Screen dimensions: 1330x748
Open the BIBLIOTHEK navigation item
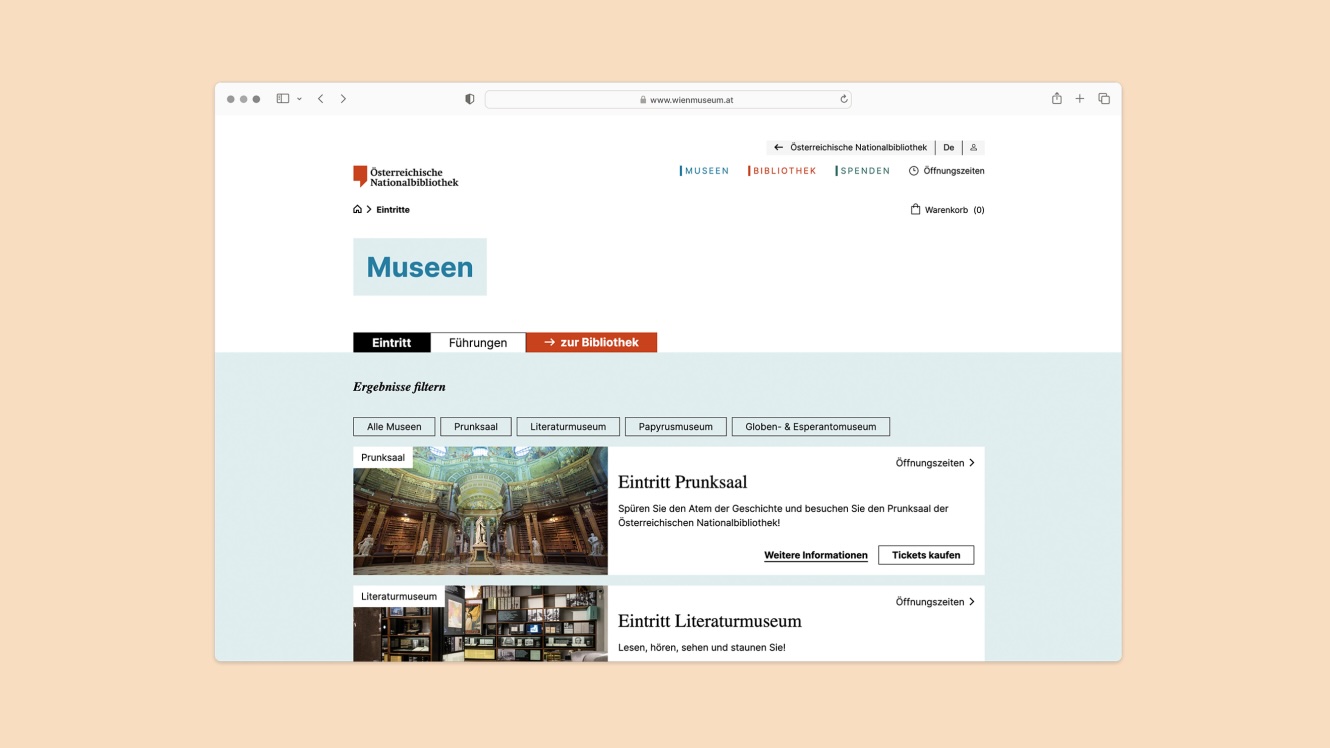(x=783, y=171)
